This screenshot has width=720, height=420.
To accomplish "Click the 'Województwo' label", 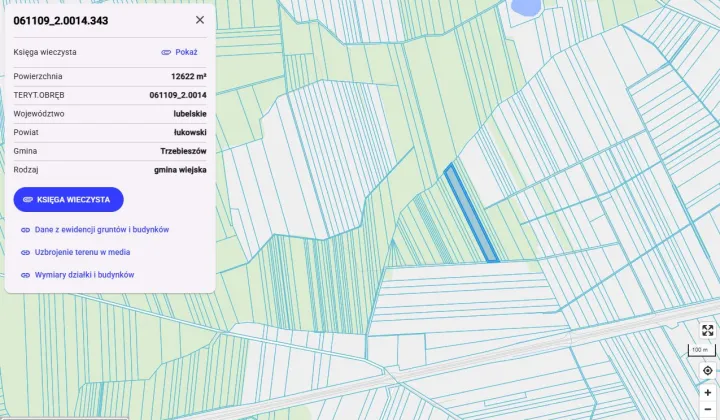I will coord(39,114).
